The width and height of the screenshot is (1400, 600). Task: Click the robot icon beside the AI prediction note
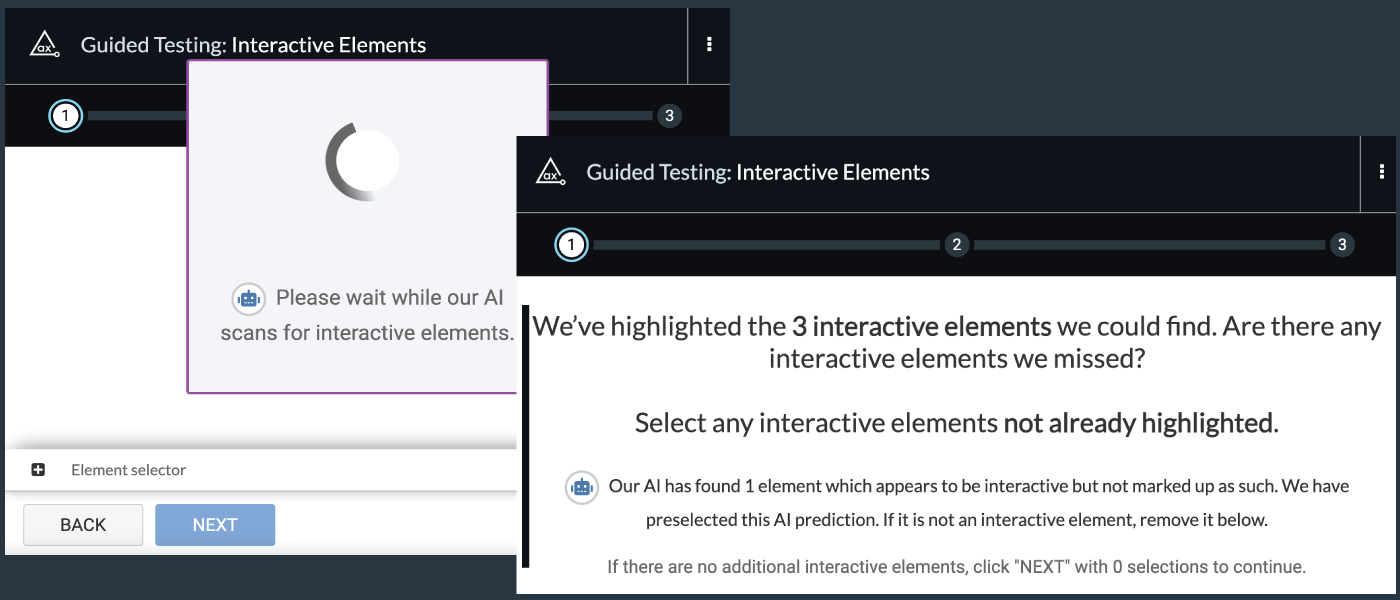click(x=581, y=487)
